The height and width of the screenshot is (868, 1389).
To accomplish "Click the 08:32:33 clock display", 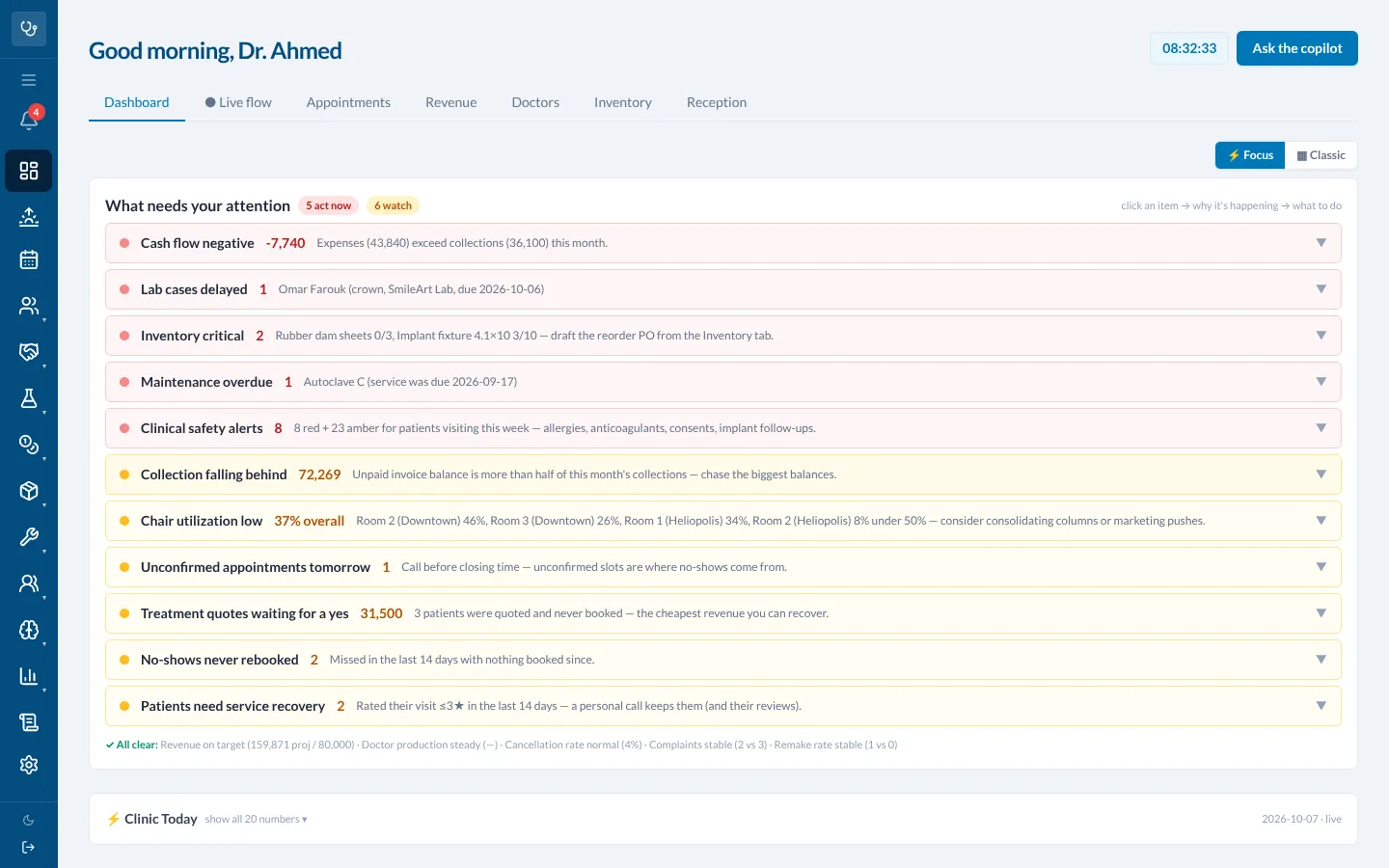I will coord(1189,48).
